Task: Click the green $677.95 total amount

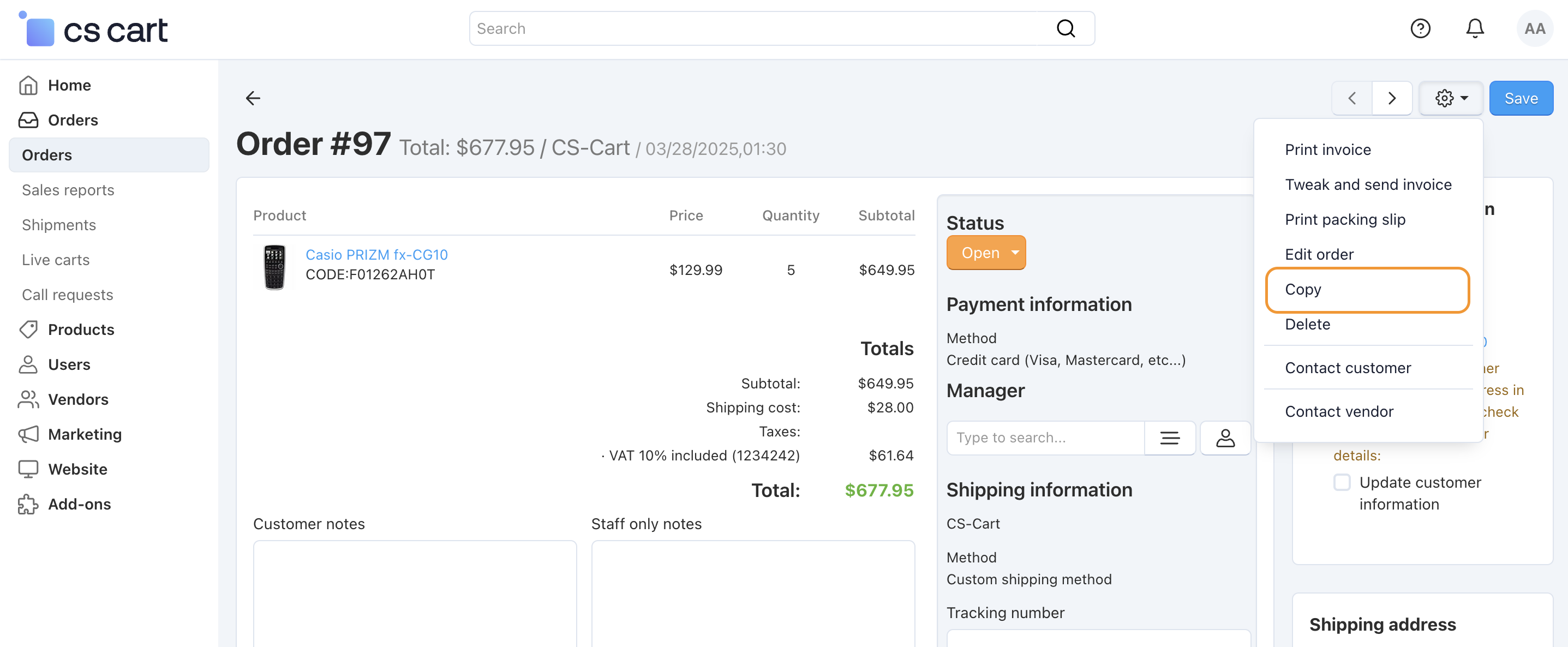Action: pyautogui.click(x=879, y=490)
